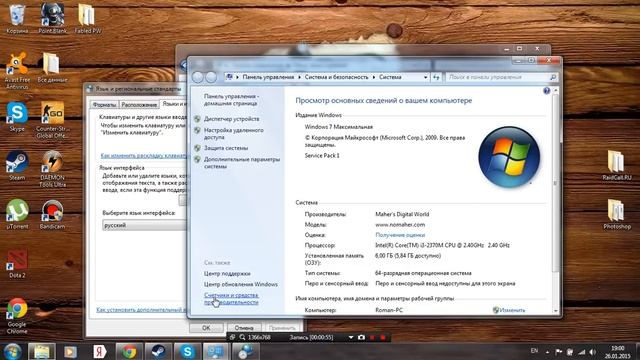Image resolution: width=640 pixels, height=360 pixels.
Task: Click the volume speaker tray icon
Action: pyautogui.click(x=592, y=352)
